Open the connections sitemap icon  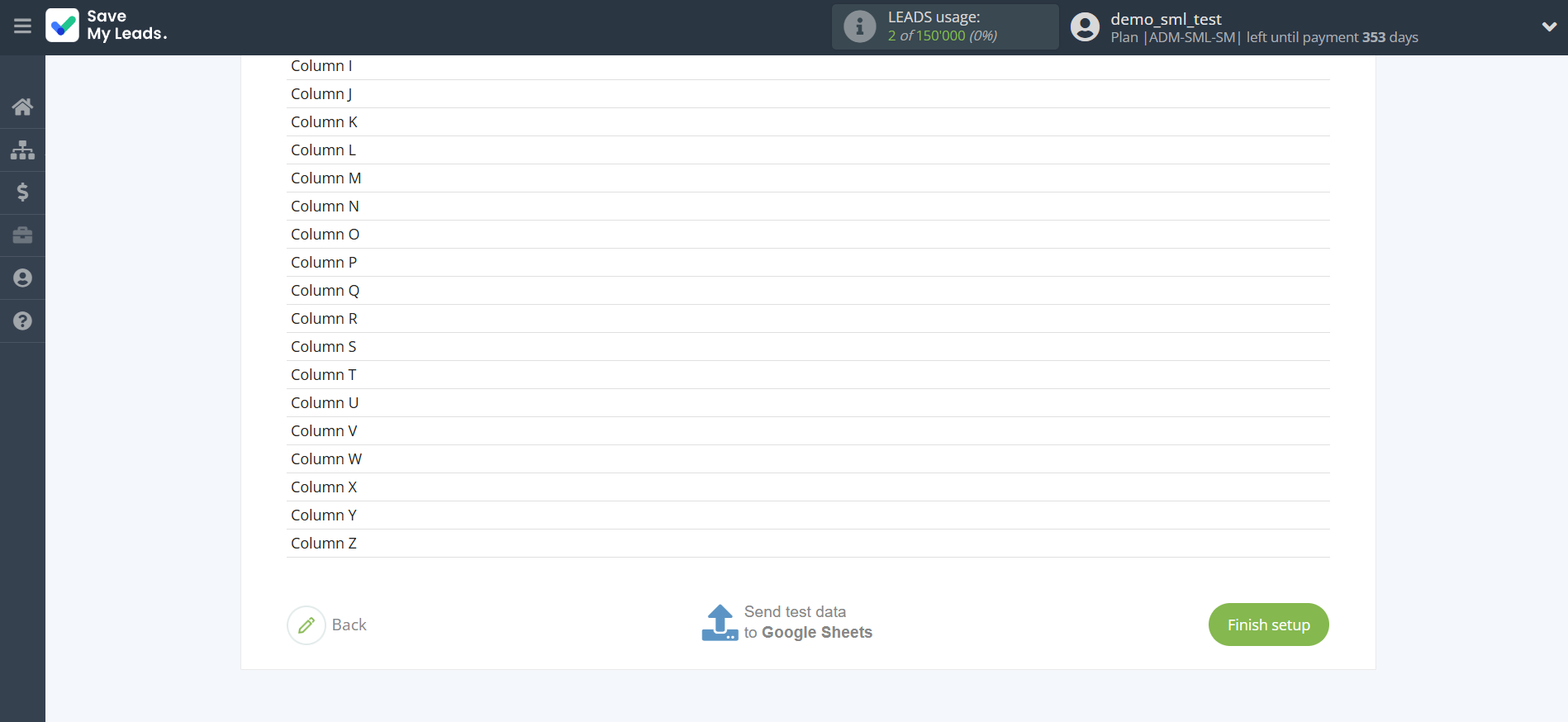click(22, 150)
